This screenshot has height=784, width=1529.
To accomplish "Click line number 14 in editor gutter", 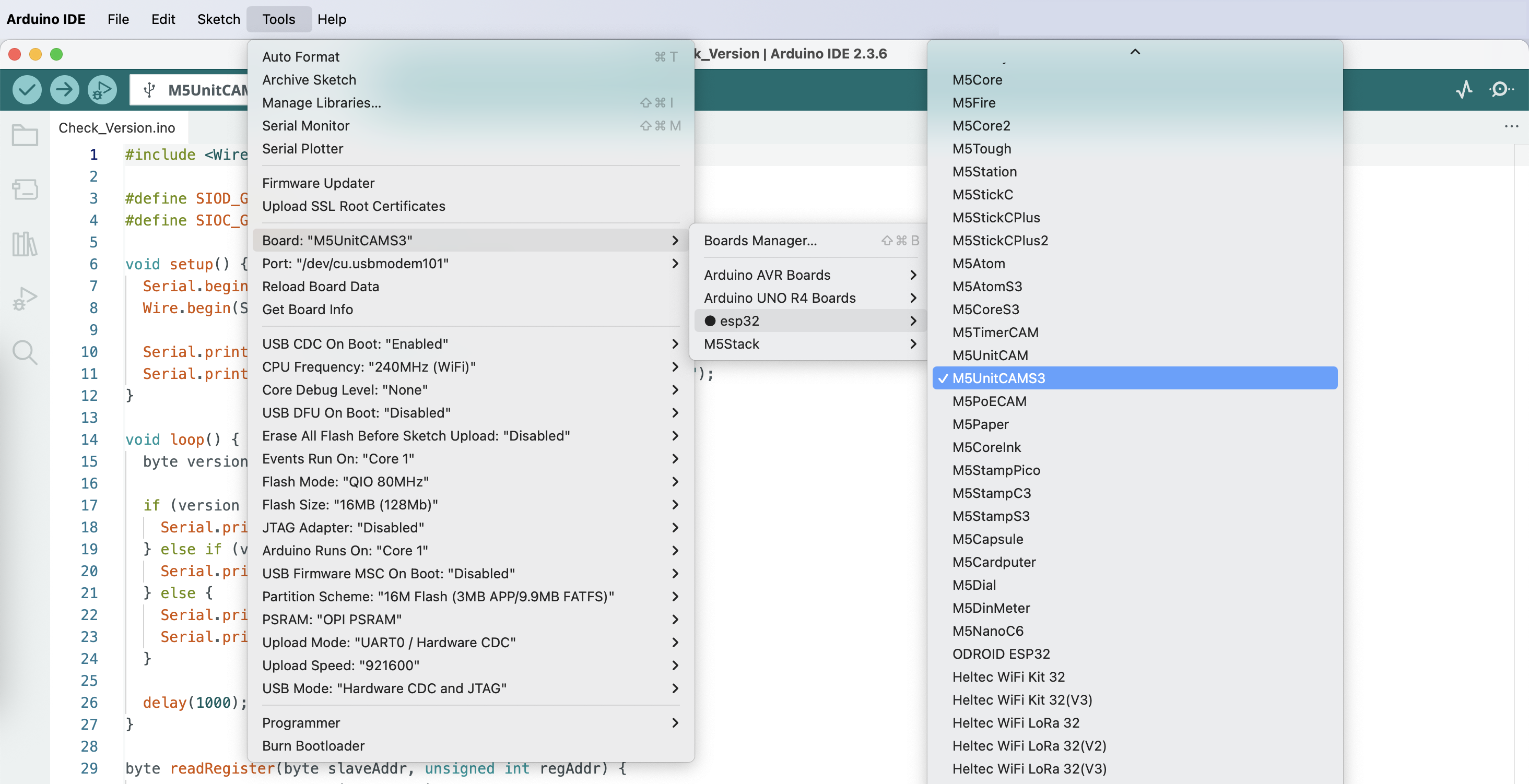I will [x=89, y=439].
